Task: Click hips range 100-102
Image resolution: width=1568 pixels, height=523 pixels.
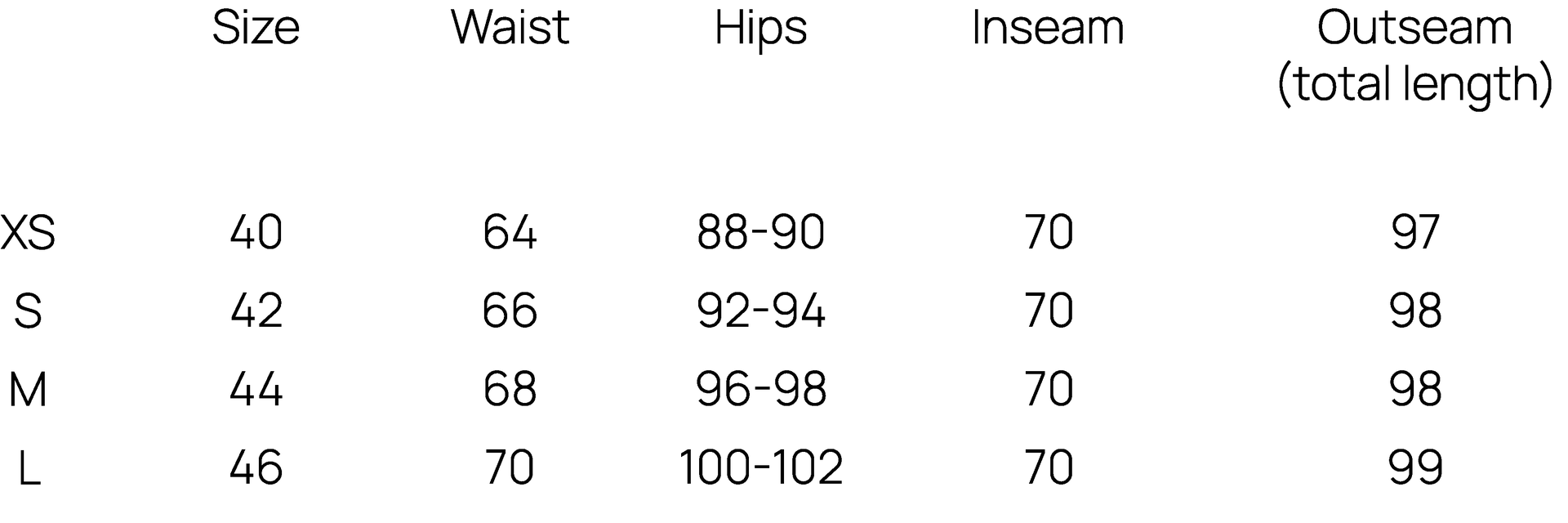Action: tap(760, 468)
